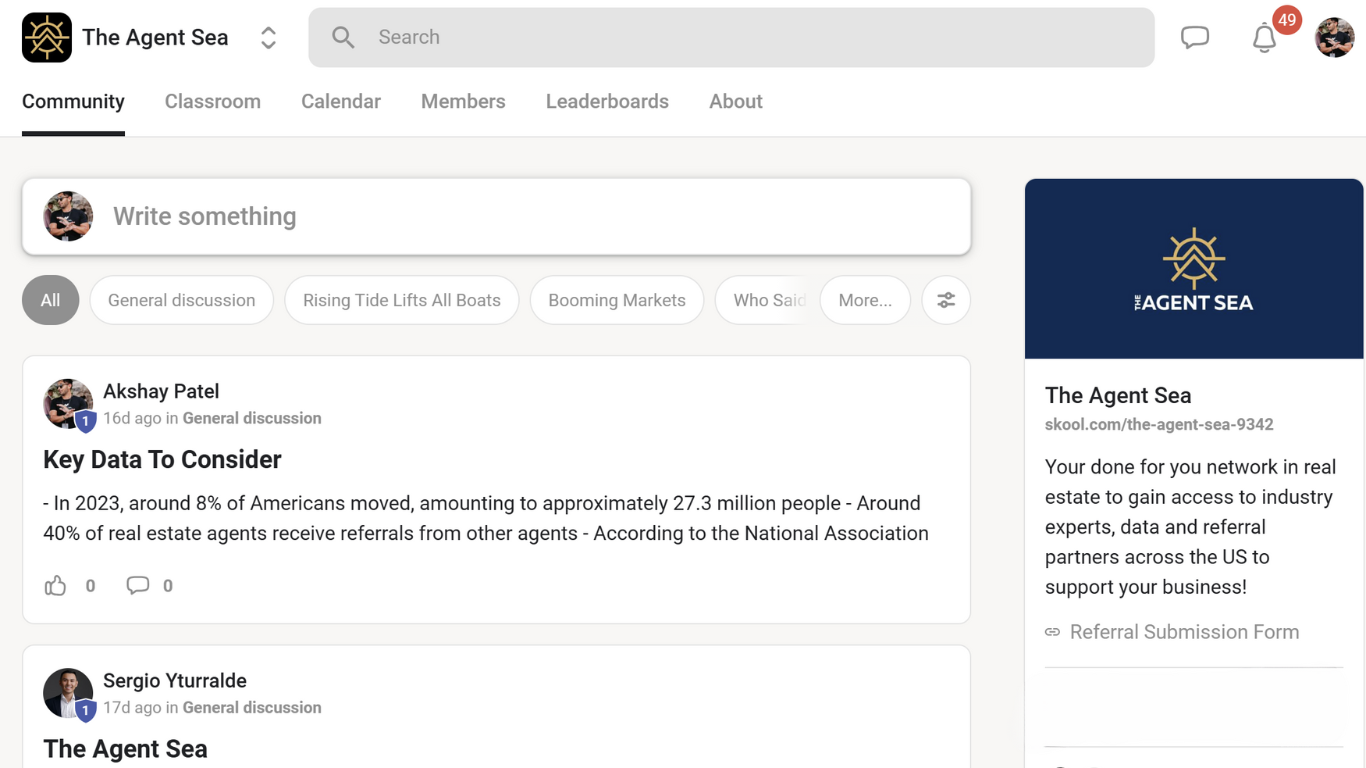The height and width of the screenshot is (768, 1366).
Task: Click Sergio Yturralde's level 1 badge
Action: click(x=86, y=712)
